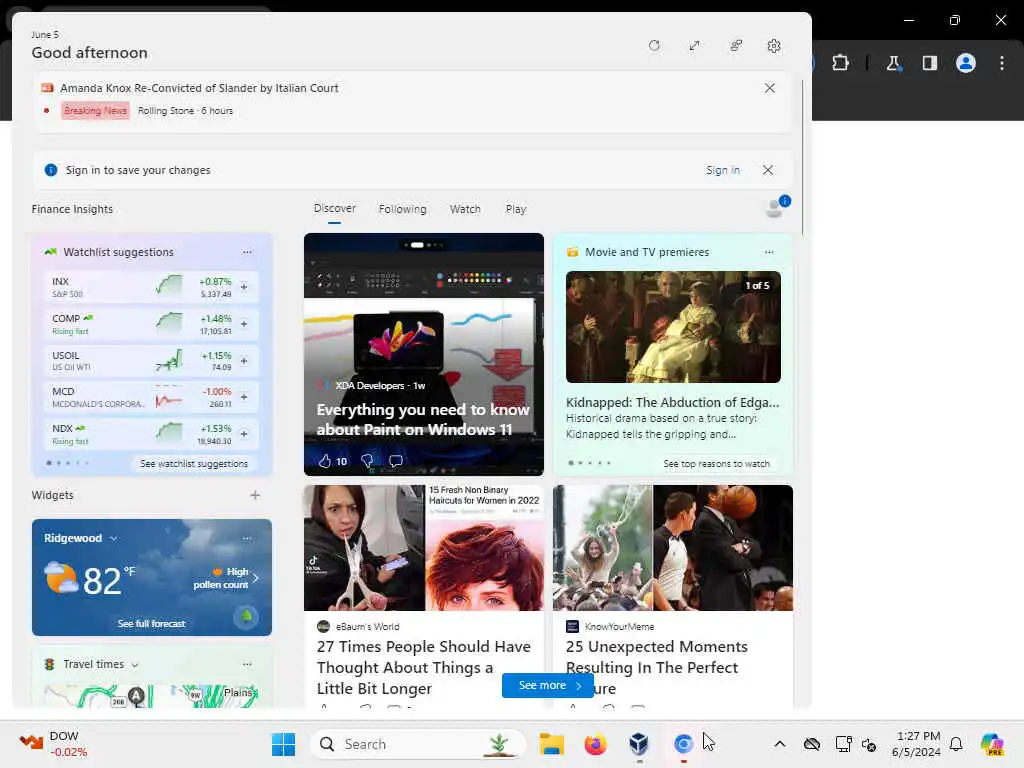Dismiss the Amanda Knox breaking news banner
Image resolution: width=1024 pixels, height=768 pixels.
pyautogui.click(x=769, y=88)
